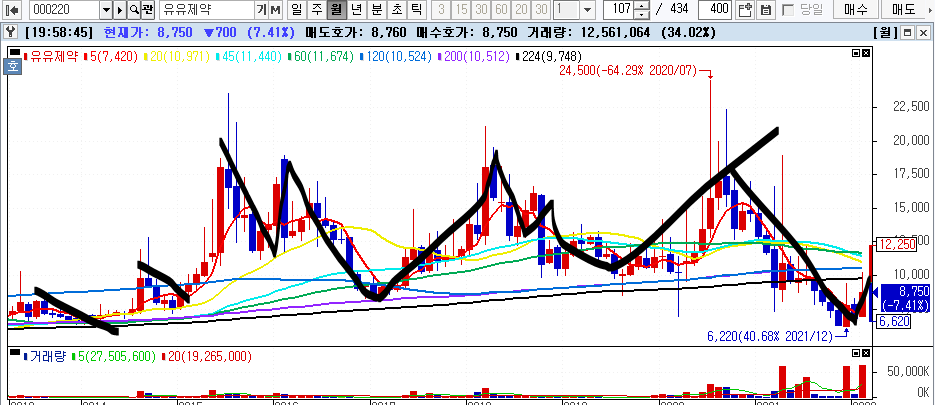Open stock search with the magnifier icon
The width and height of the screenshot is (935, 405).
pyautogui.click(x=134, y=10)
